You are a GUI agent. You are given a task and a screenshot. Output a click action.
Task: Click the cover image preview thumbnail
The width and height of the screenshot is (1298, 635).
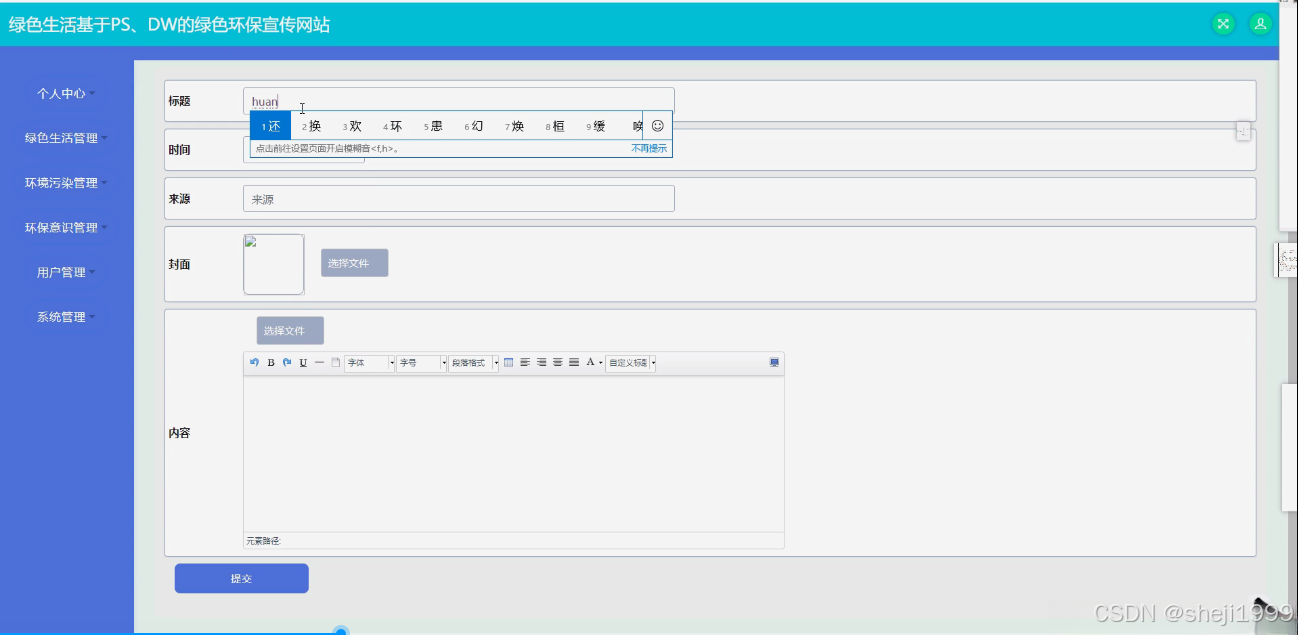(274, 264)
